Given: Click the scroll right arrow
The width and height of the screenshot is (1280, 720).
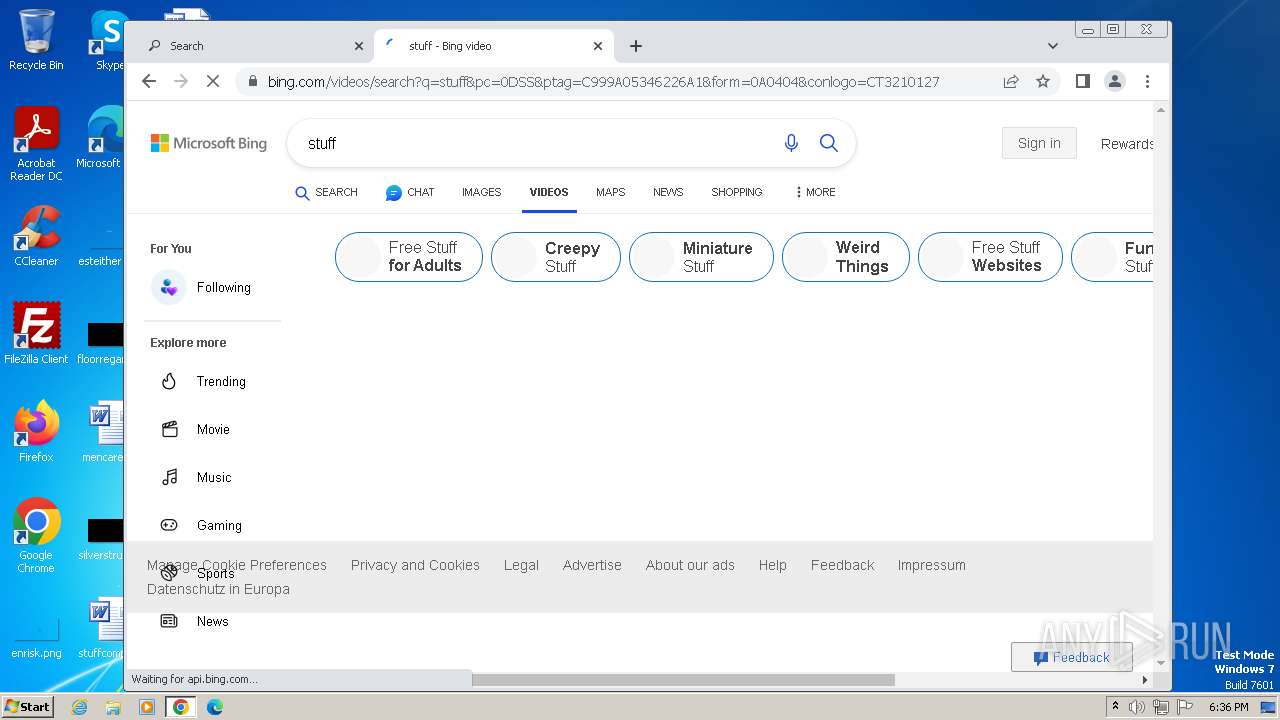Looking at the screenshot, I should 1145,680.
